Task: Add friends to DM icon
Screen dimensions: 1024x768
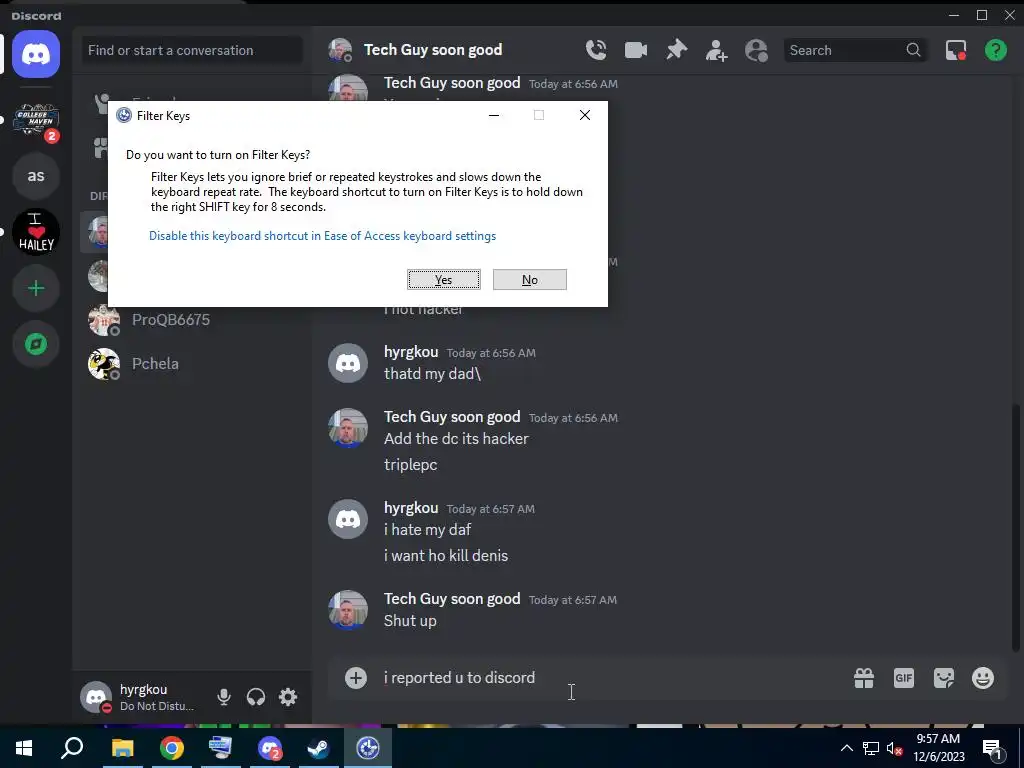Action: (x=716, y=50)
